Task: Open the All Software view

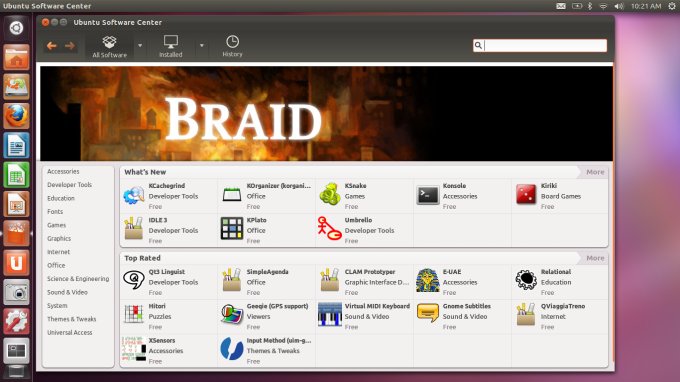Action: tap(109, 46)
